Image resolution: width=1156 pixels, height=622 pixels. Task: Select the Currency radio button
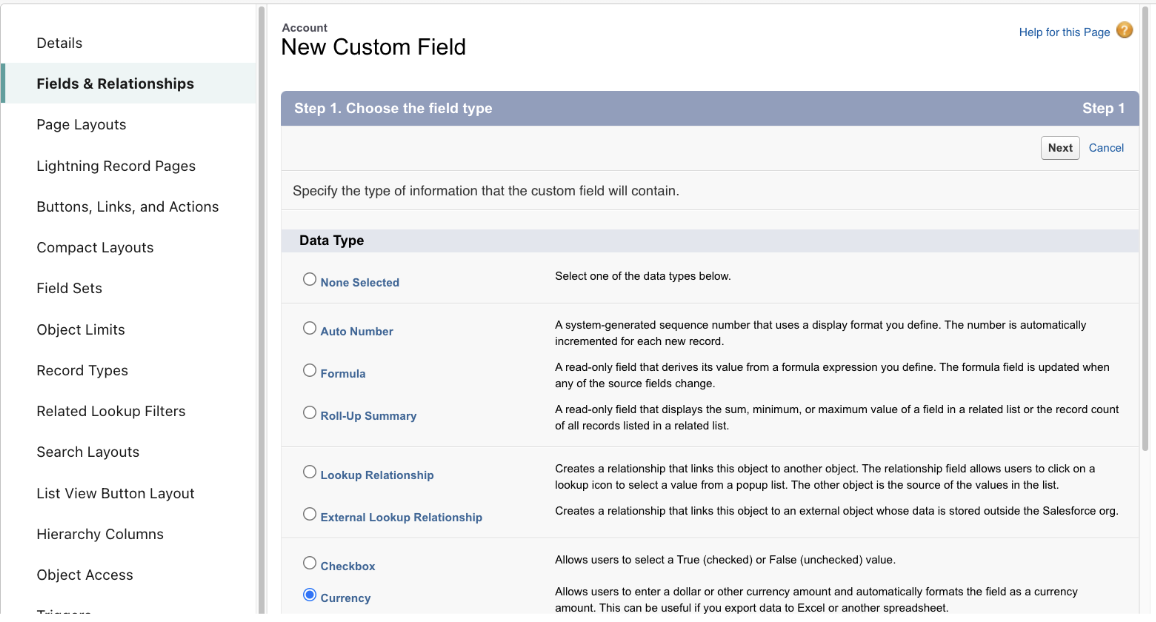click(310, 595)
